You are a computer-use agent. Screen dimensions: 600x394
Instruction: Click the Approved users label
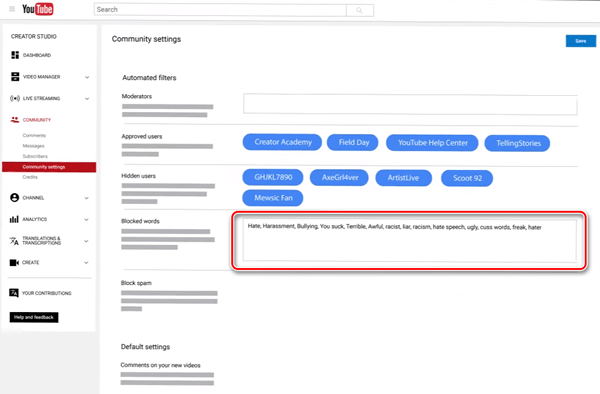tap(142, 136)
